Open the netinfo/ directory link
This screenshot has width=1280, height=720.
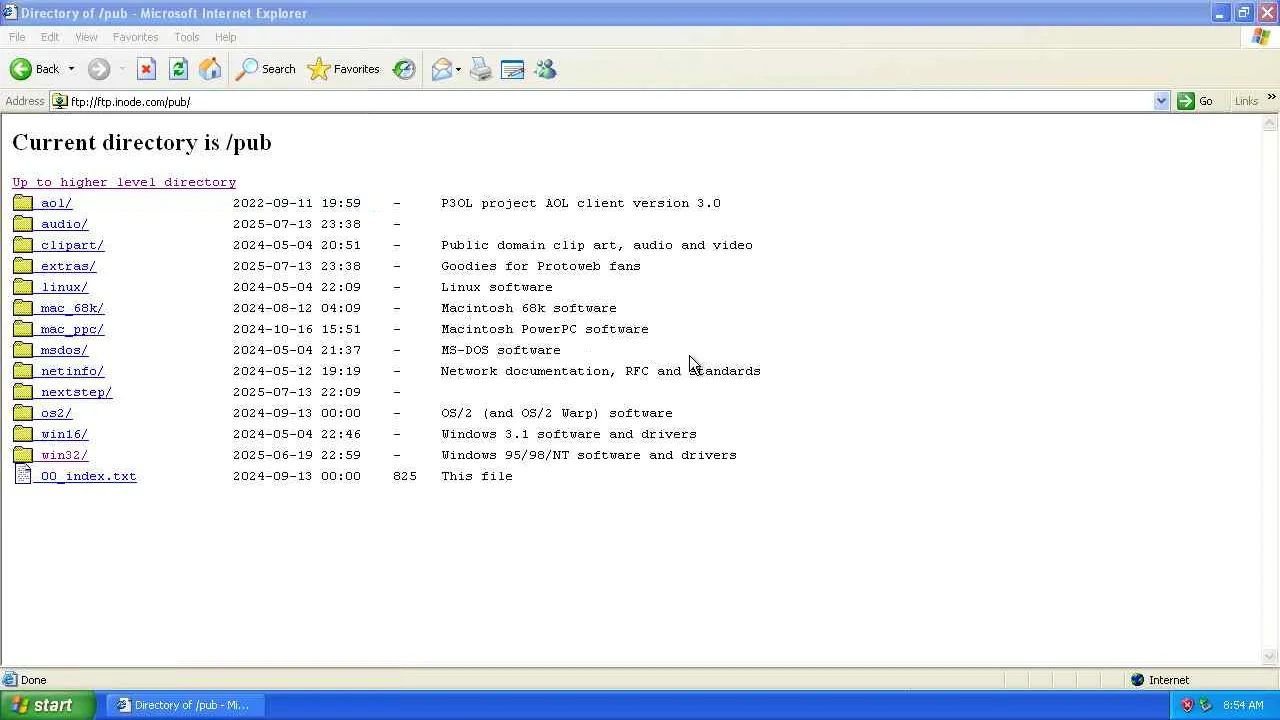tap(72, 371)
